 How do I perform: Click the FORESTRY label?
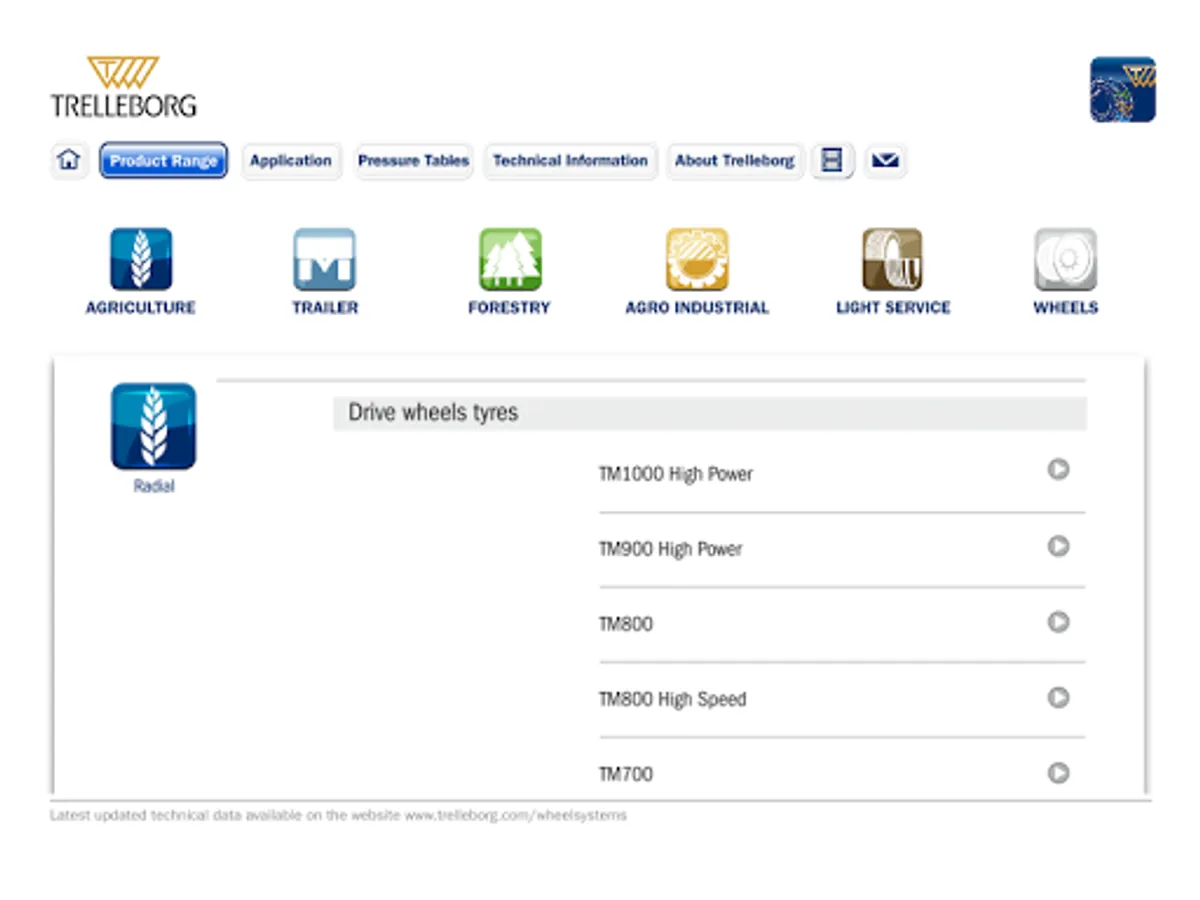[x=509, y=308]
